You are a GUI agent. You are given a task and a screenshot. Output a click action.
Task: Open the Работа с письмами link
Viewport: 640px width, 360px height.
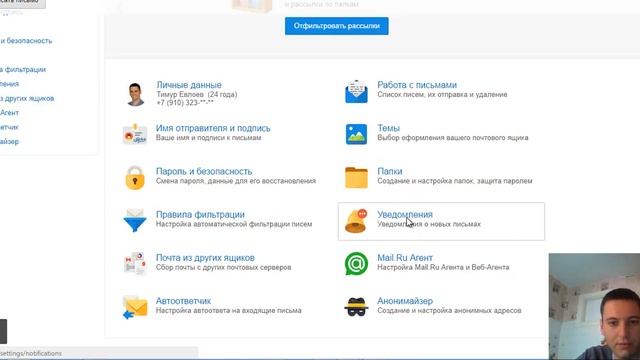417,85
